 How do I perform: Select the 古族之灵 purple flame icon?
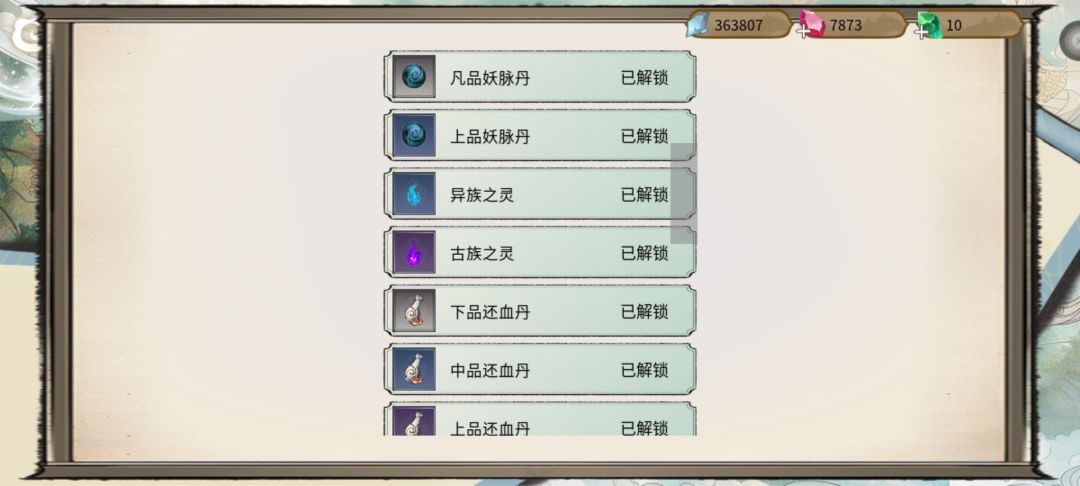[x=414, y=252]
